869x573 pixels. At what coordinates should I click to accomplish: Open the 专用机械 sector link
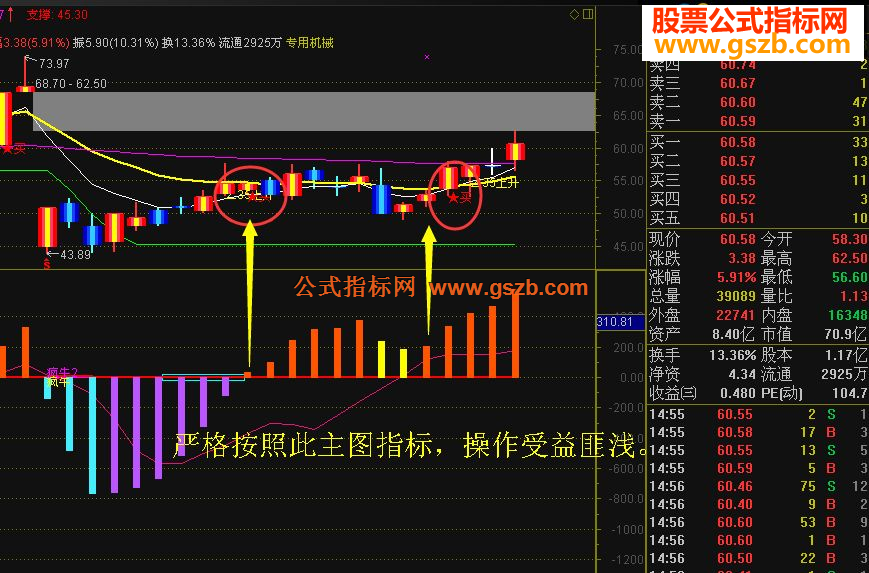pyautogui.click(x=310, y=43)
